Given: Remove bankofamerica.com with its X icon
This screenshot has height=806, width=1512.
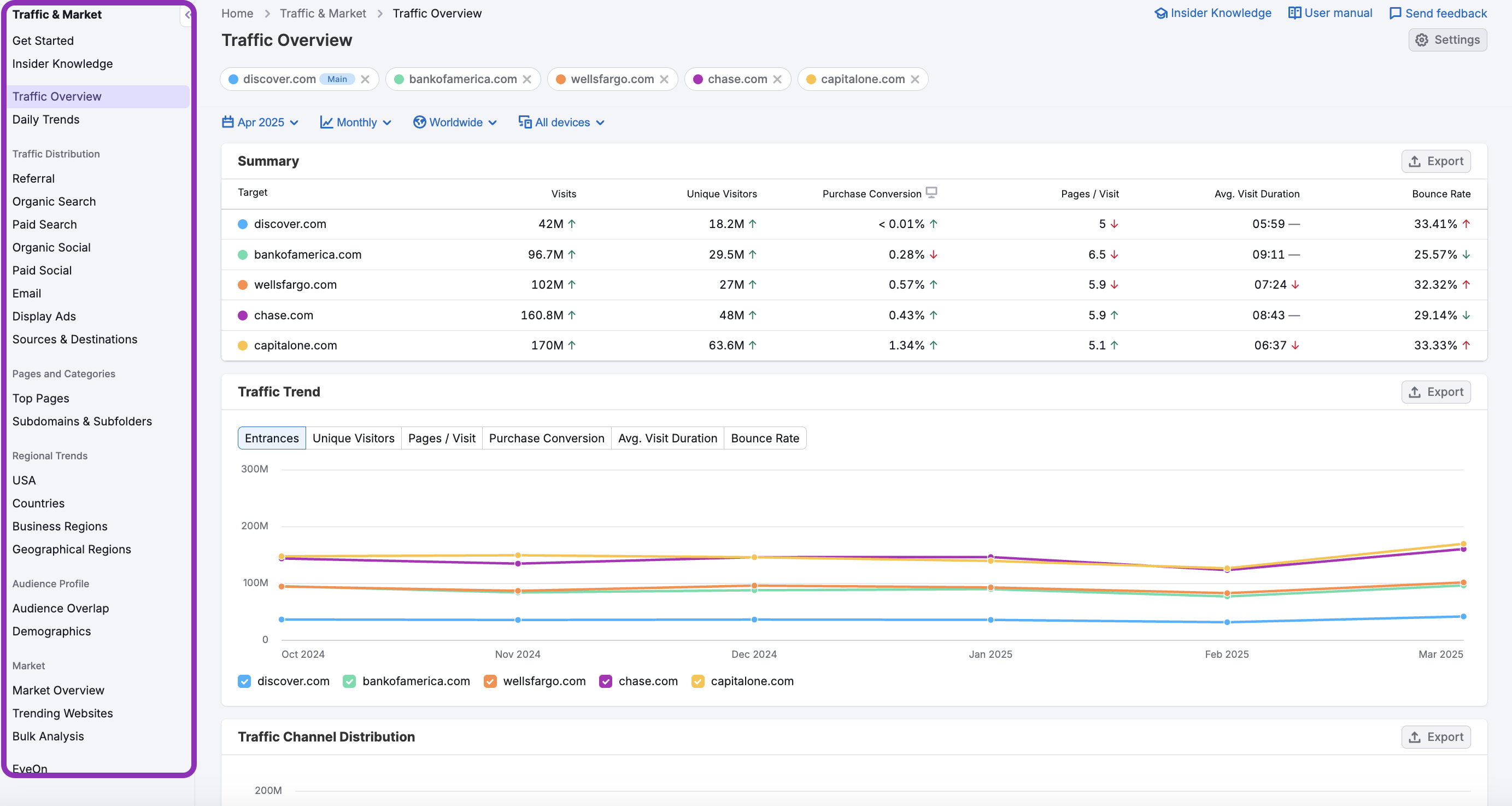Looking at the screenshot, I should tap(527, 79).
